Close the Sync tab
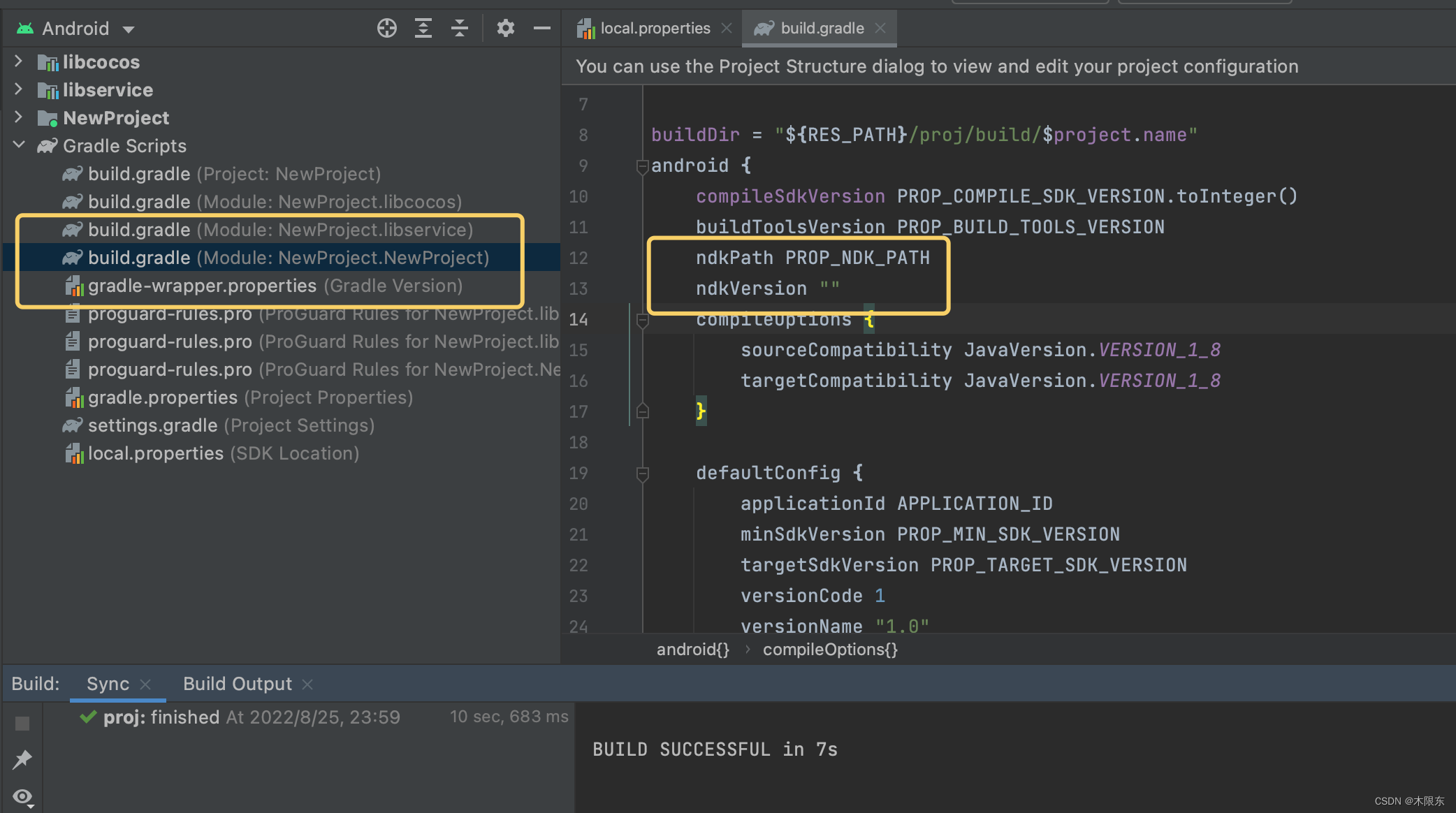 tap(145, 684)
